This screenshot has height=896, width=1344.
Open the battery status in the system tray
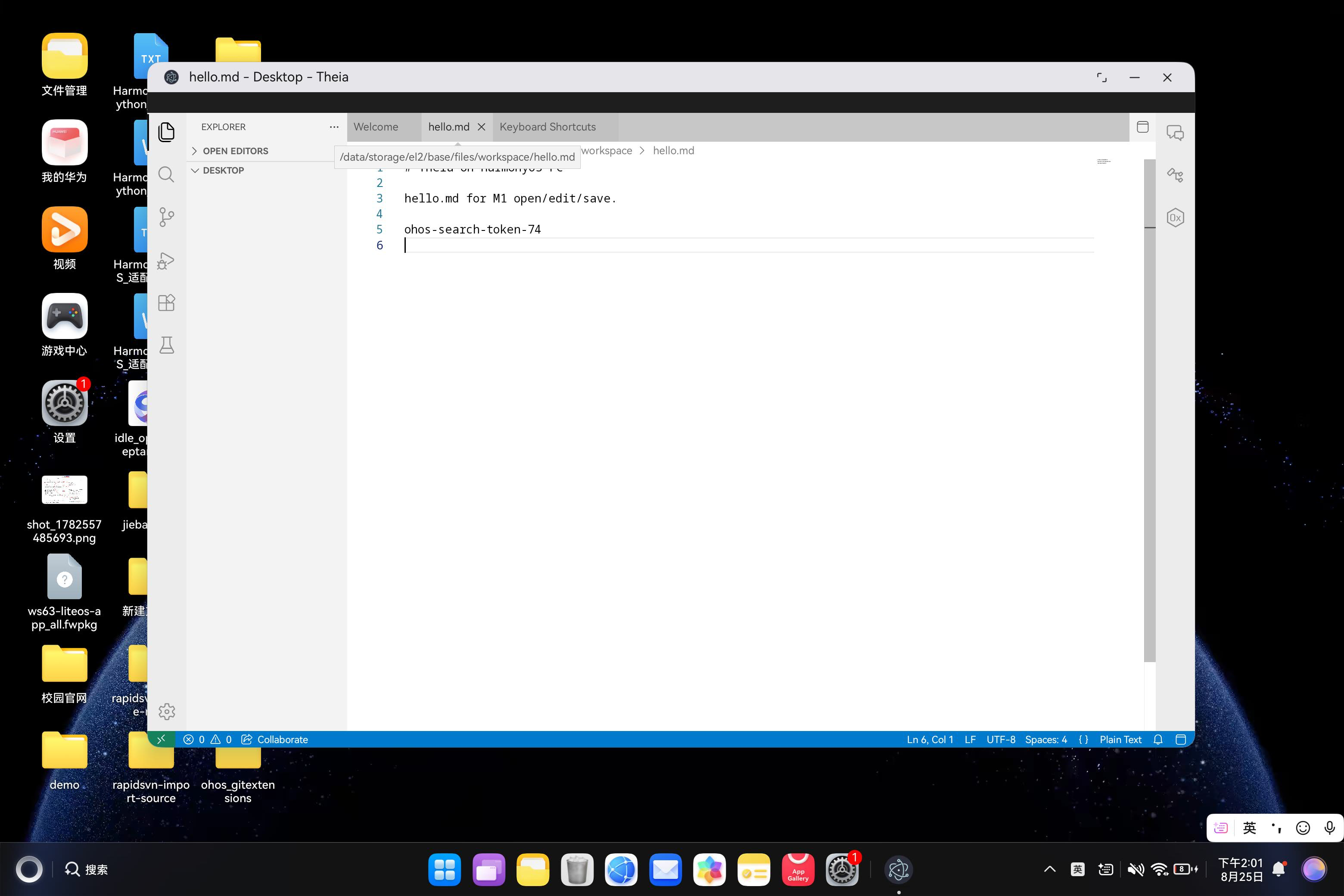1185,869
